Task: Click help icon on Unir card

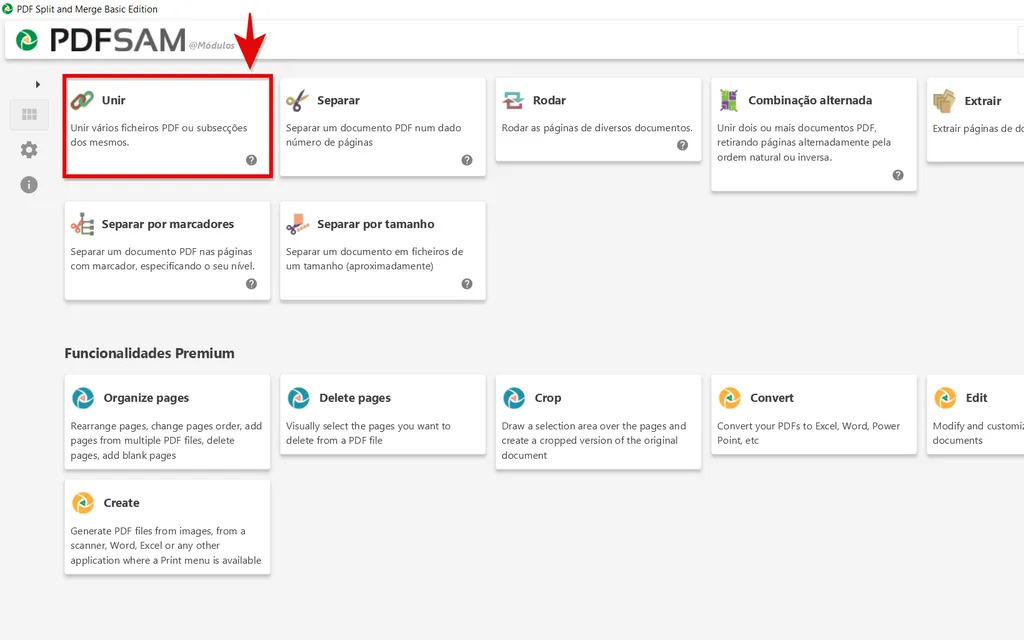Action: [x=251, y=160]
